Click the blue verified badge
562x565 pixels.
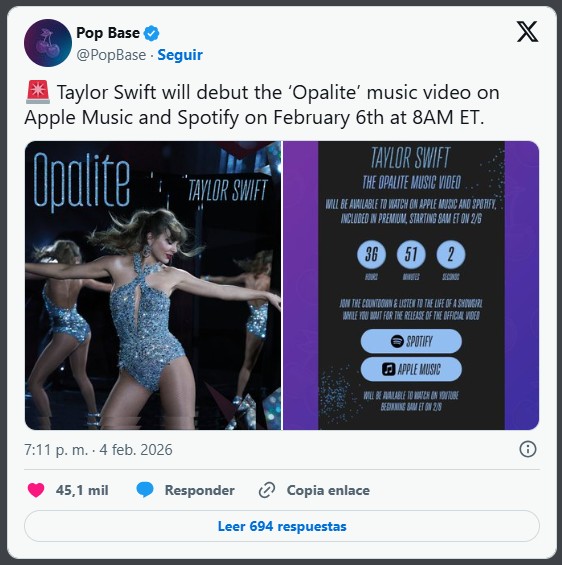[x=151, y=34]
